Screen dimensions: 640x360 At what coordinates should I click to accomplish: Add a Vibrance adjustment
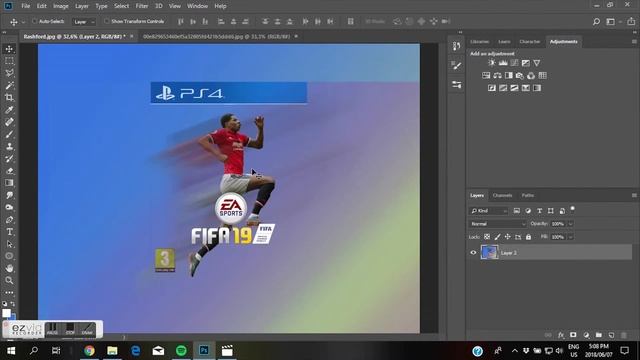pos(537,63)
